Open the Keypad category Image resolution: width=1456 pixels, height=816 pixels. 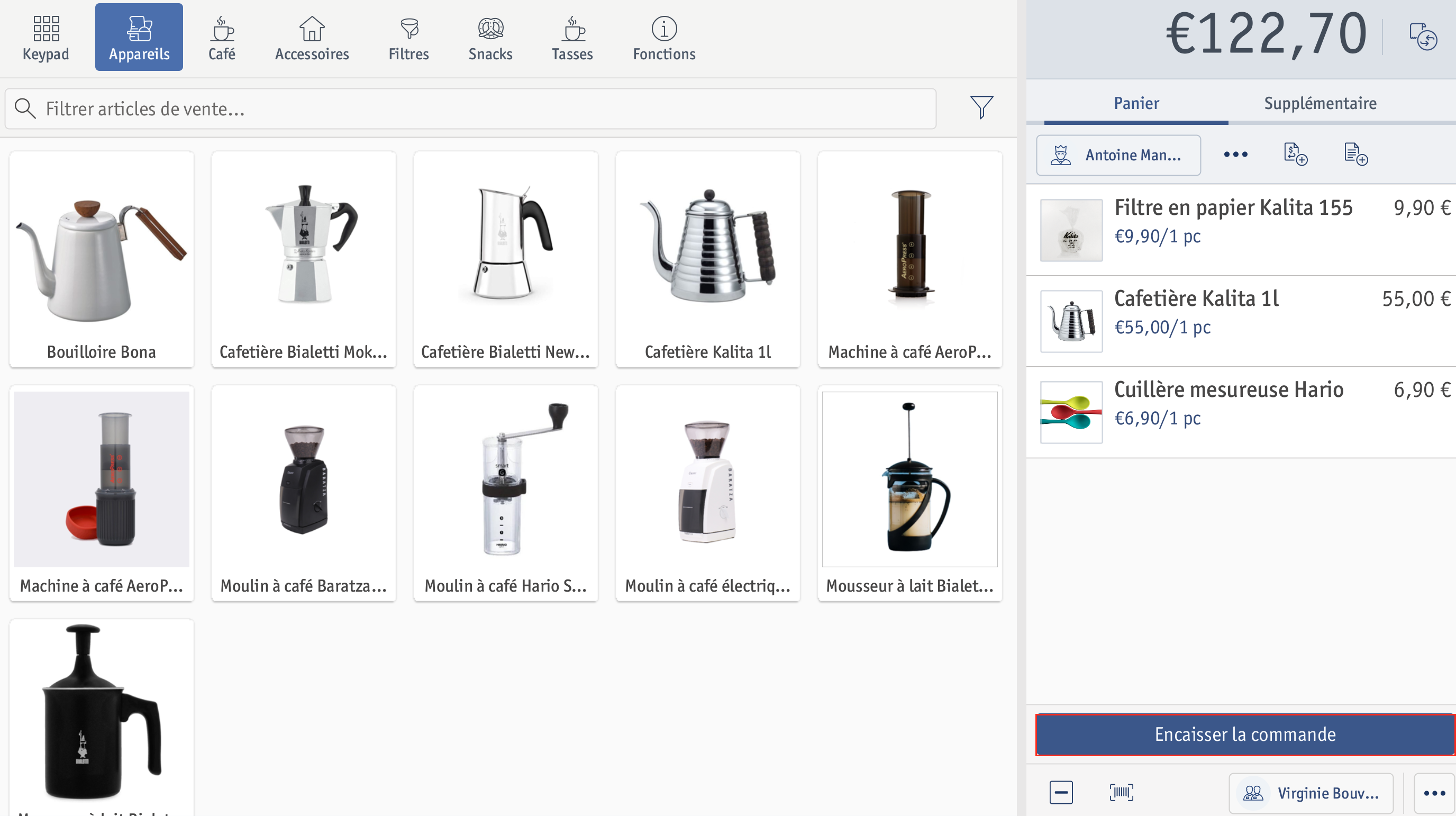click(x=46, y=38)
